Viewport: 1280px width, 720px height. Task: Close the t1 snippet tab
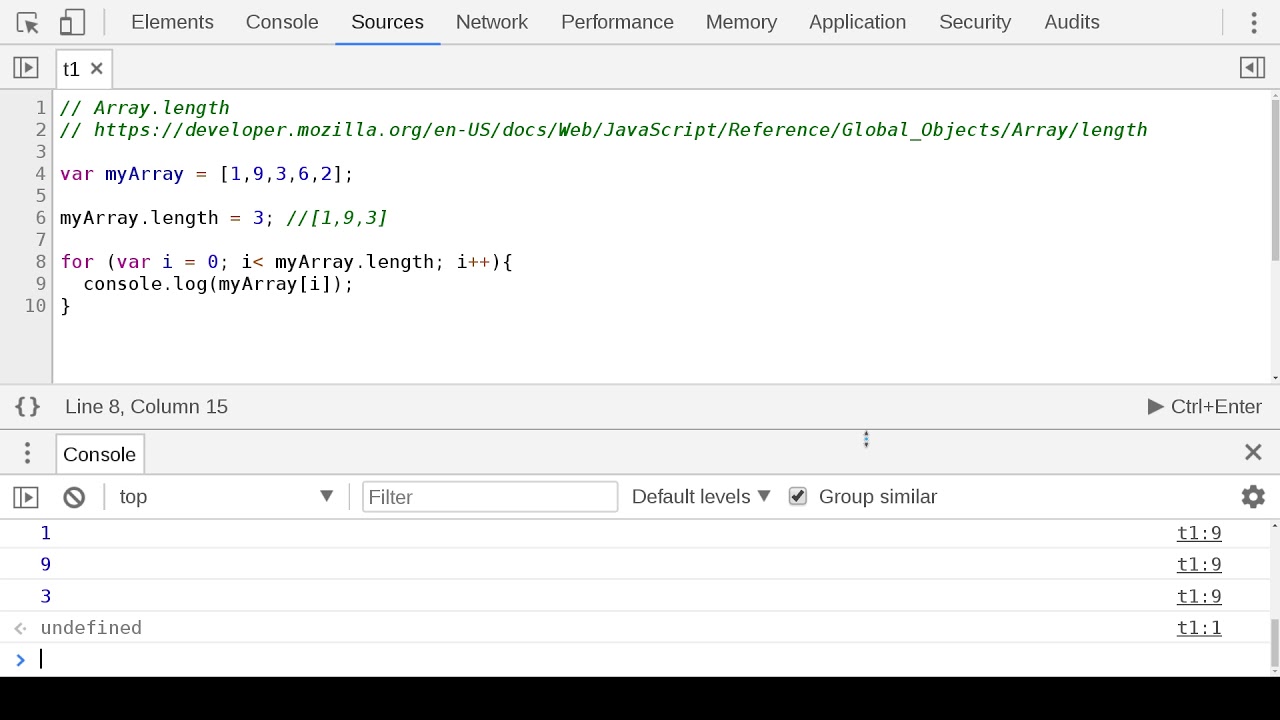point(96,68)
